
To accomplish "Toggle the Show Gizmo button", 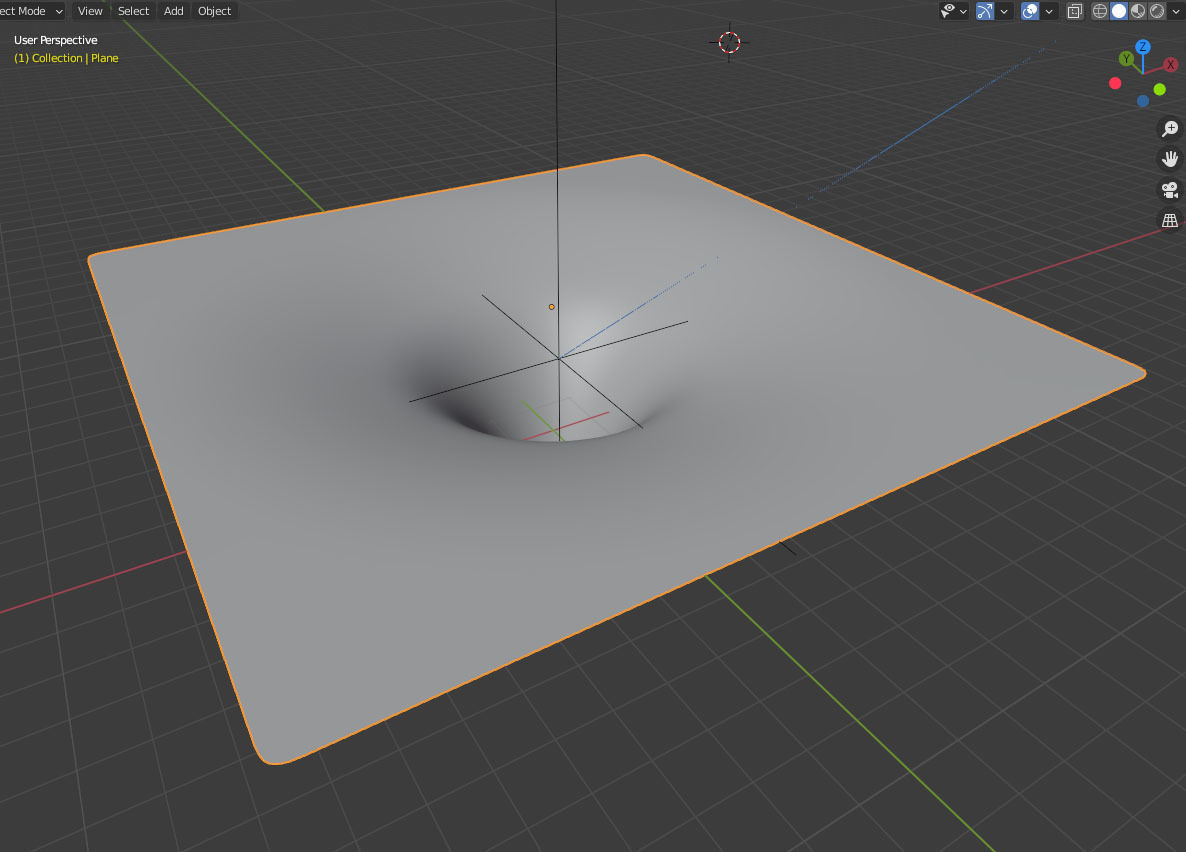I will point(985,11).
